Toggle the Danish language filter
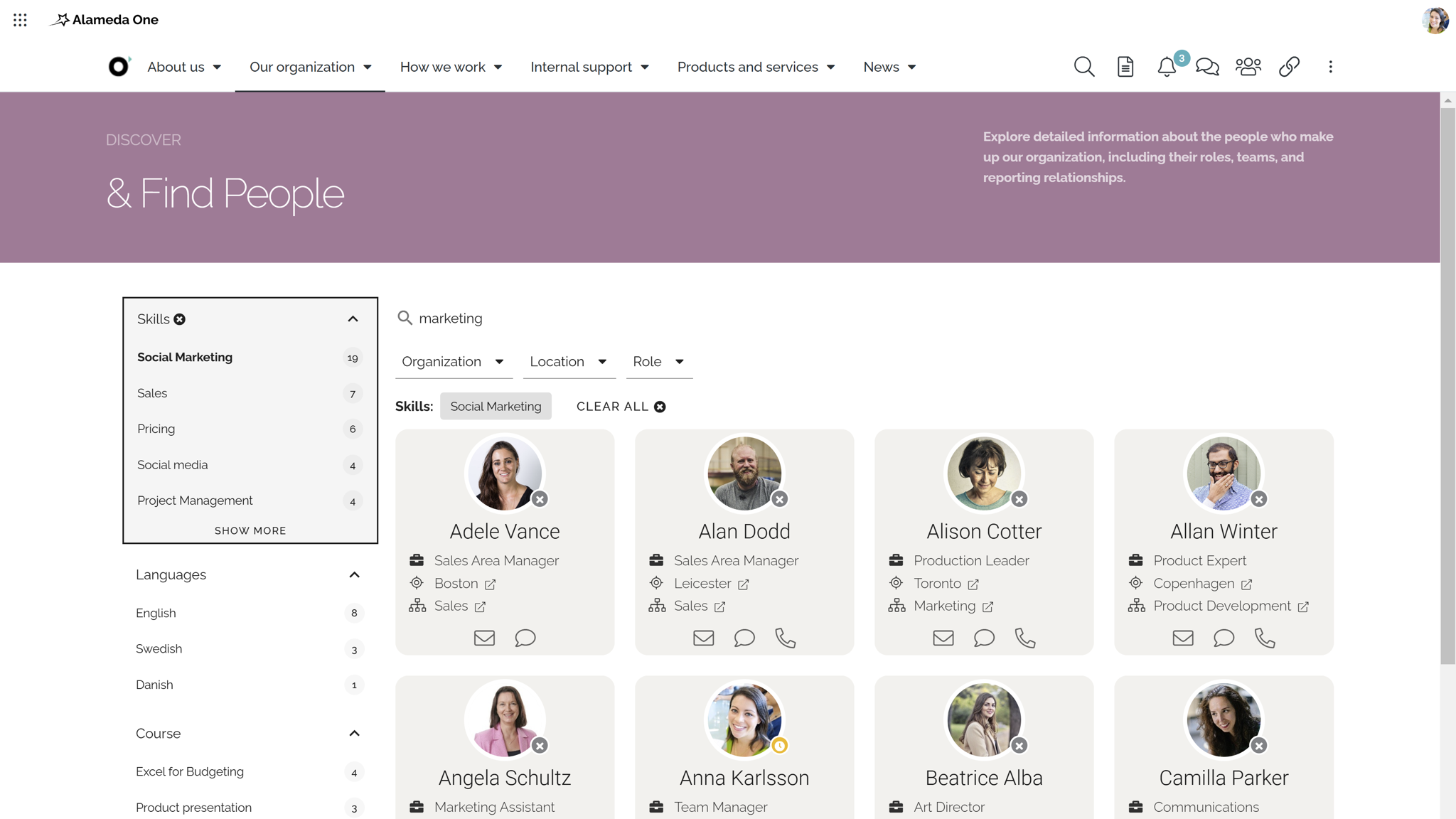Image resolution: width=1456 pixels, height=819 pixels. coord(250,685)
